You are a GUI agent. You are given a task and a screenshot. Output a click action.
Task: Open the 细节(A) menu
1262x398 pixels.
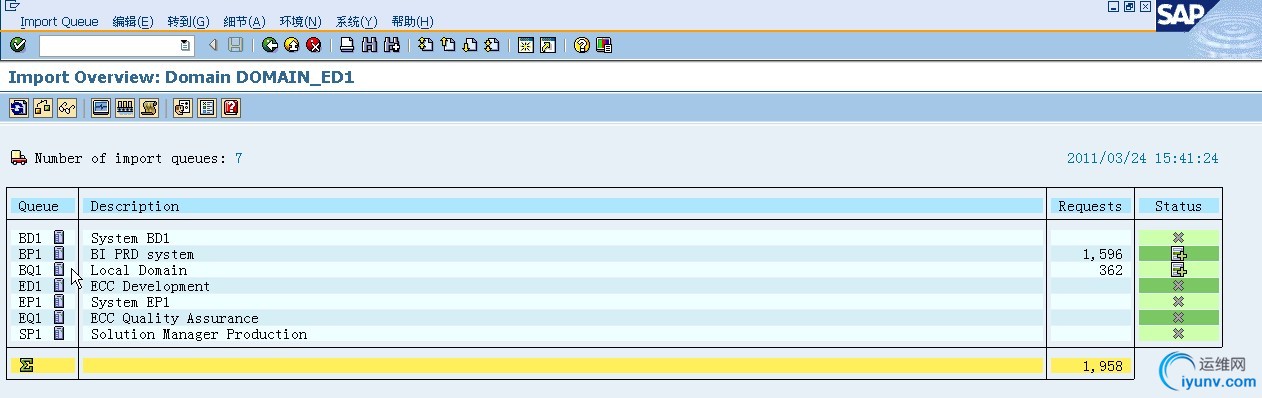(244, 21)
